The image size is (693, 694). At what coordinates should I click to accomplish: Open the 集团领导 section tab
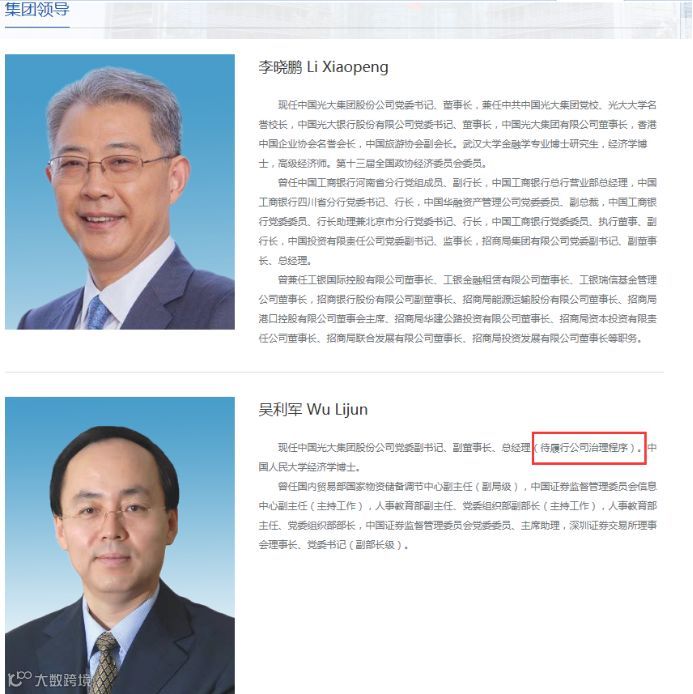37,10
